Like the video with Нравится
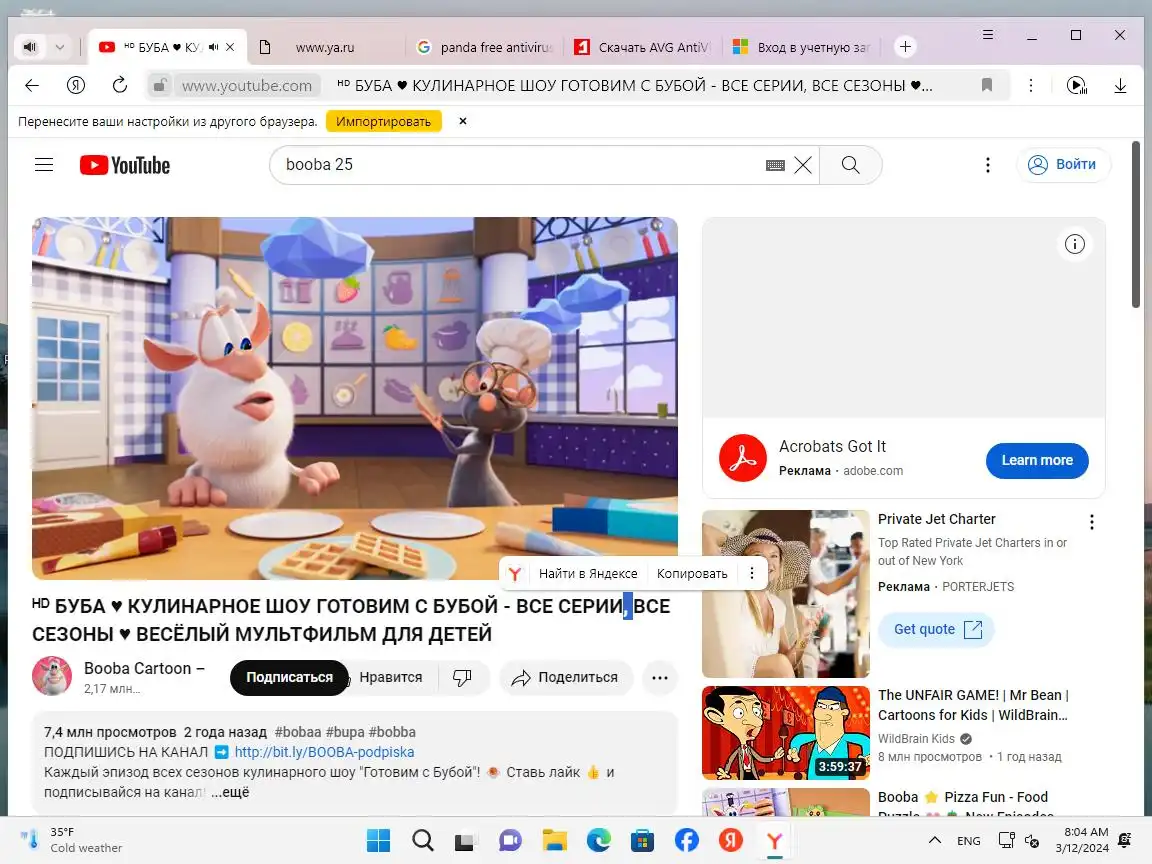The width and height of the screenshot is (1152, 864). [391, 677]
